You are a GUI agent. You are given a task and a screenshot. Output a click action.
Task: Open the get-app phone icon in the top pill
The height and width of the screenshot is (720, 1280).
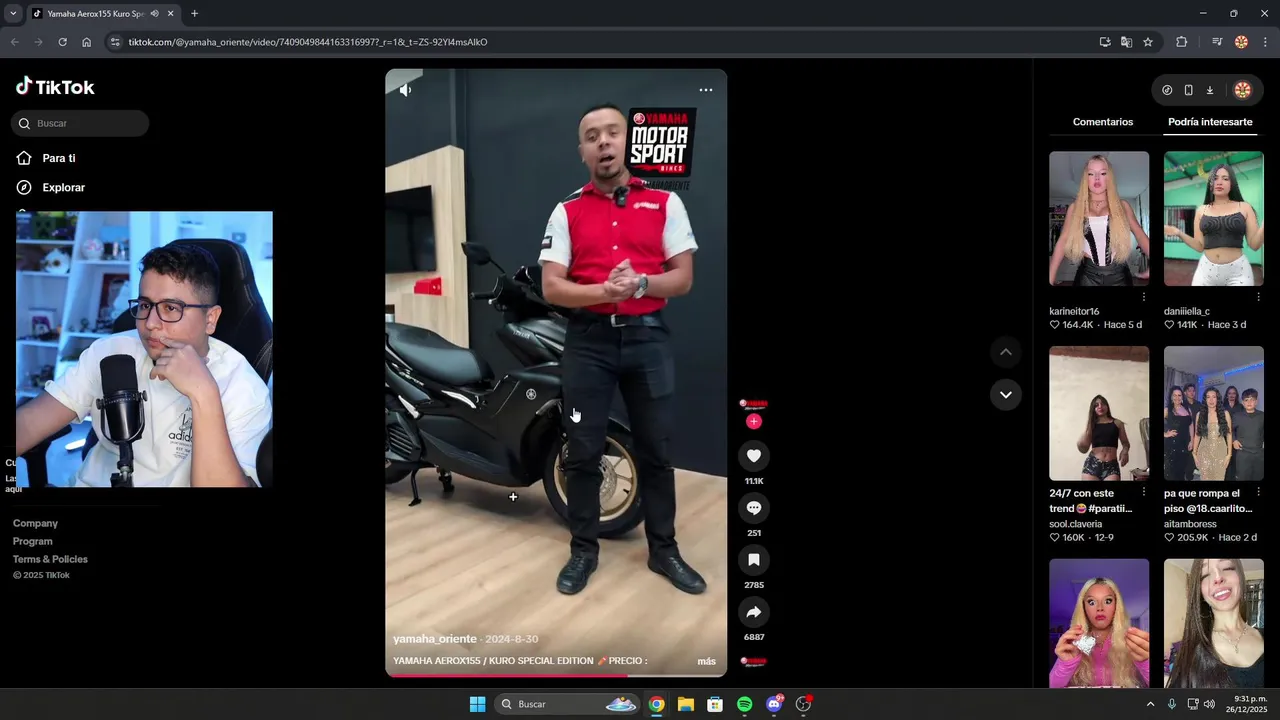1188,90
